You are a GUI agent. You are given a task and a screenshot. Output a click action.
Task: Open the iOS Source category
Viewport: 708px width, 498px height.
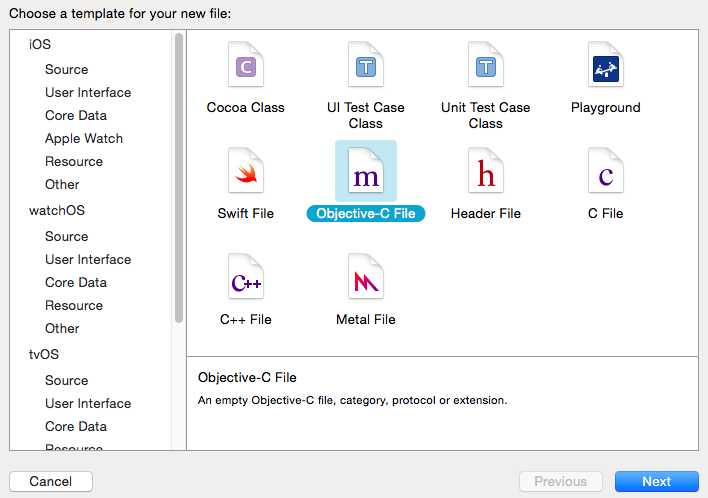click(66, 69)
